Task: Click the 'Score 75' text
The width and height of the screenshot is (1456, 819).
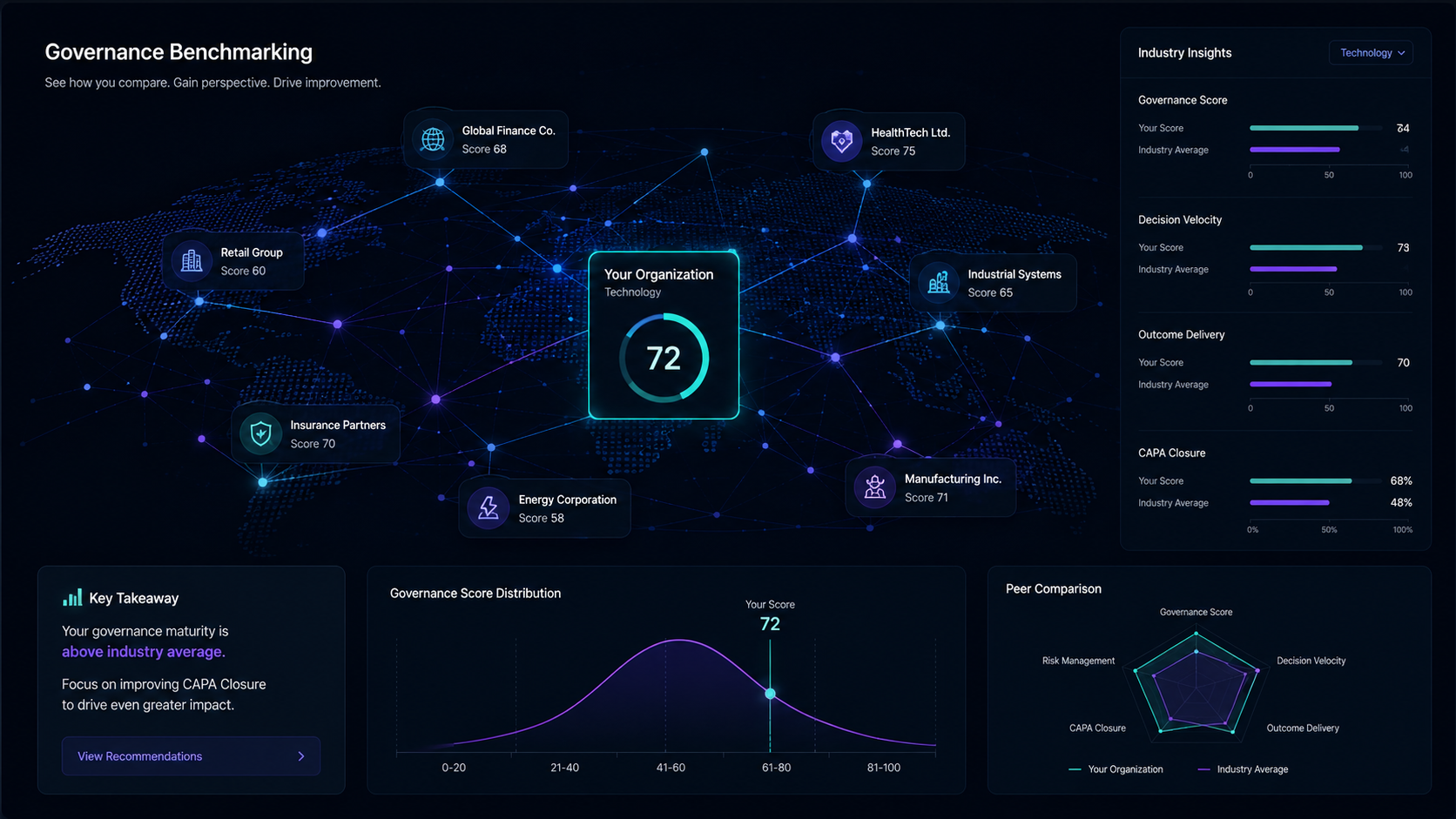Action: point(893,151)
